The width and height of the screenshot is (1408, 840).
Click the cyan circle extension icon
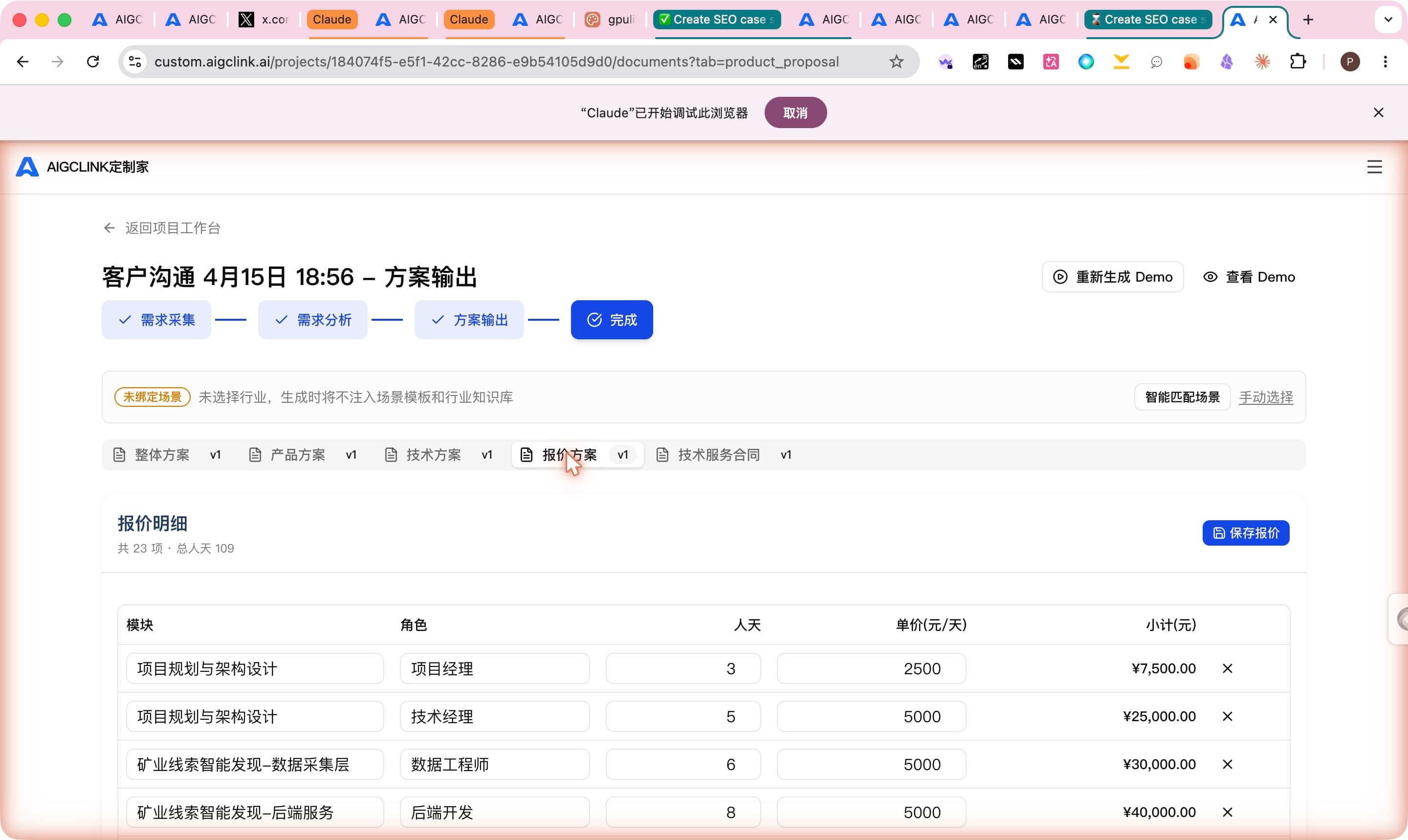point(1086,62)
